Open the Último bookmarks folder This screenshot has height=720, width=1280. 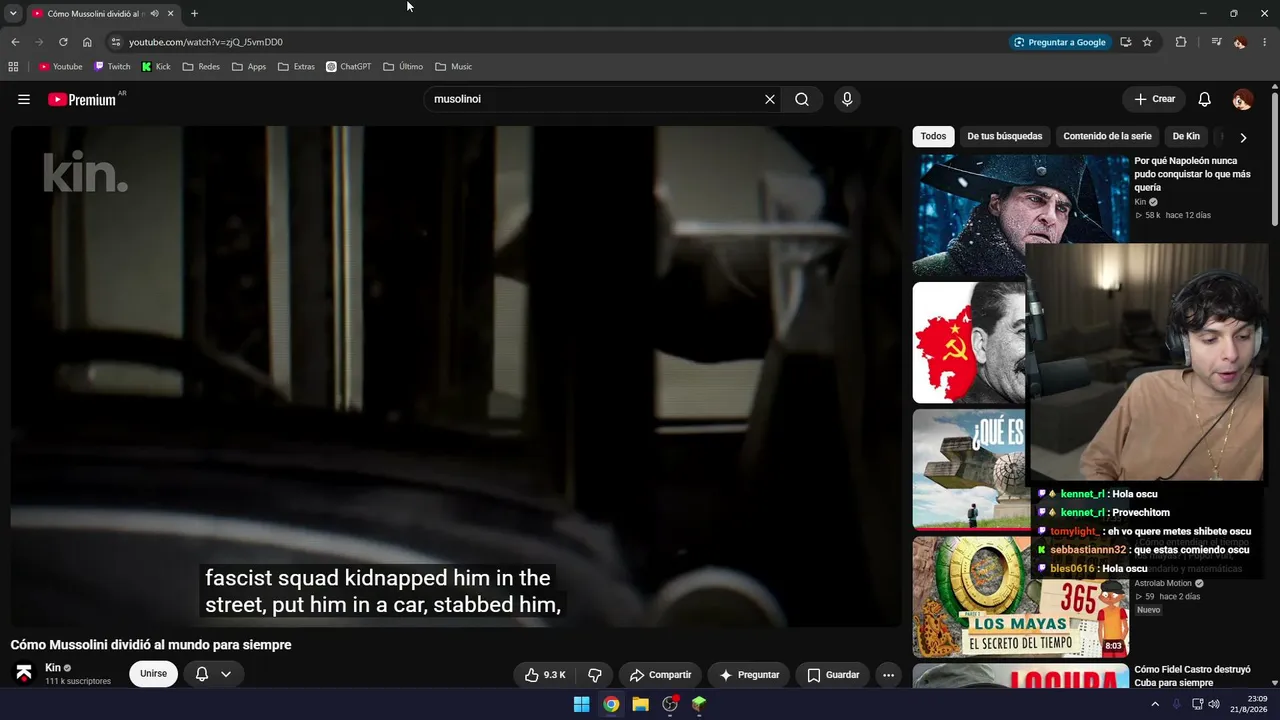(x=403, y=67)
